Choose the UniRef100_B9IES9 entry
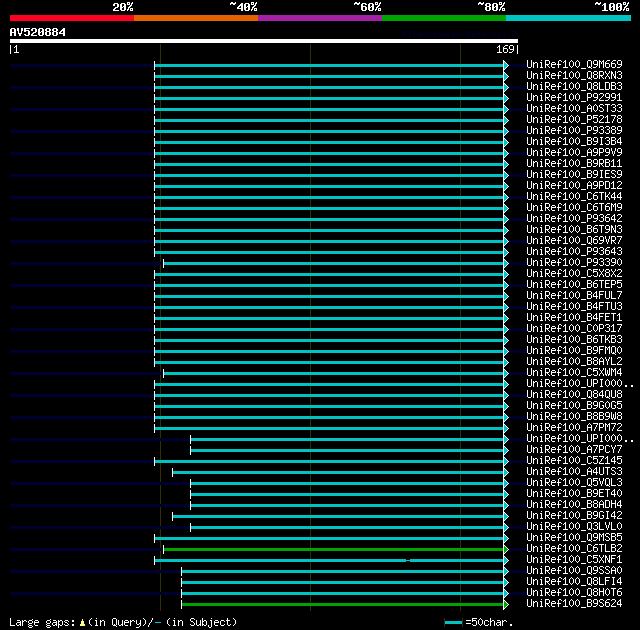This screenshot has width=640, height=630. click(574, 175)
